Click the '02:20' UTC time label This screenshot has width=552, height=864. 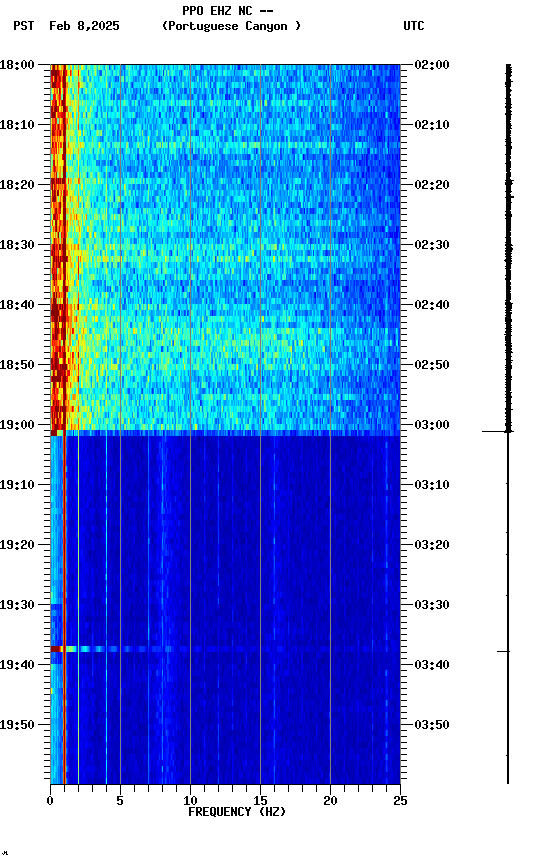point(432,185)
